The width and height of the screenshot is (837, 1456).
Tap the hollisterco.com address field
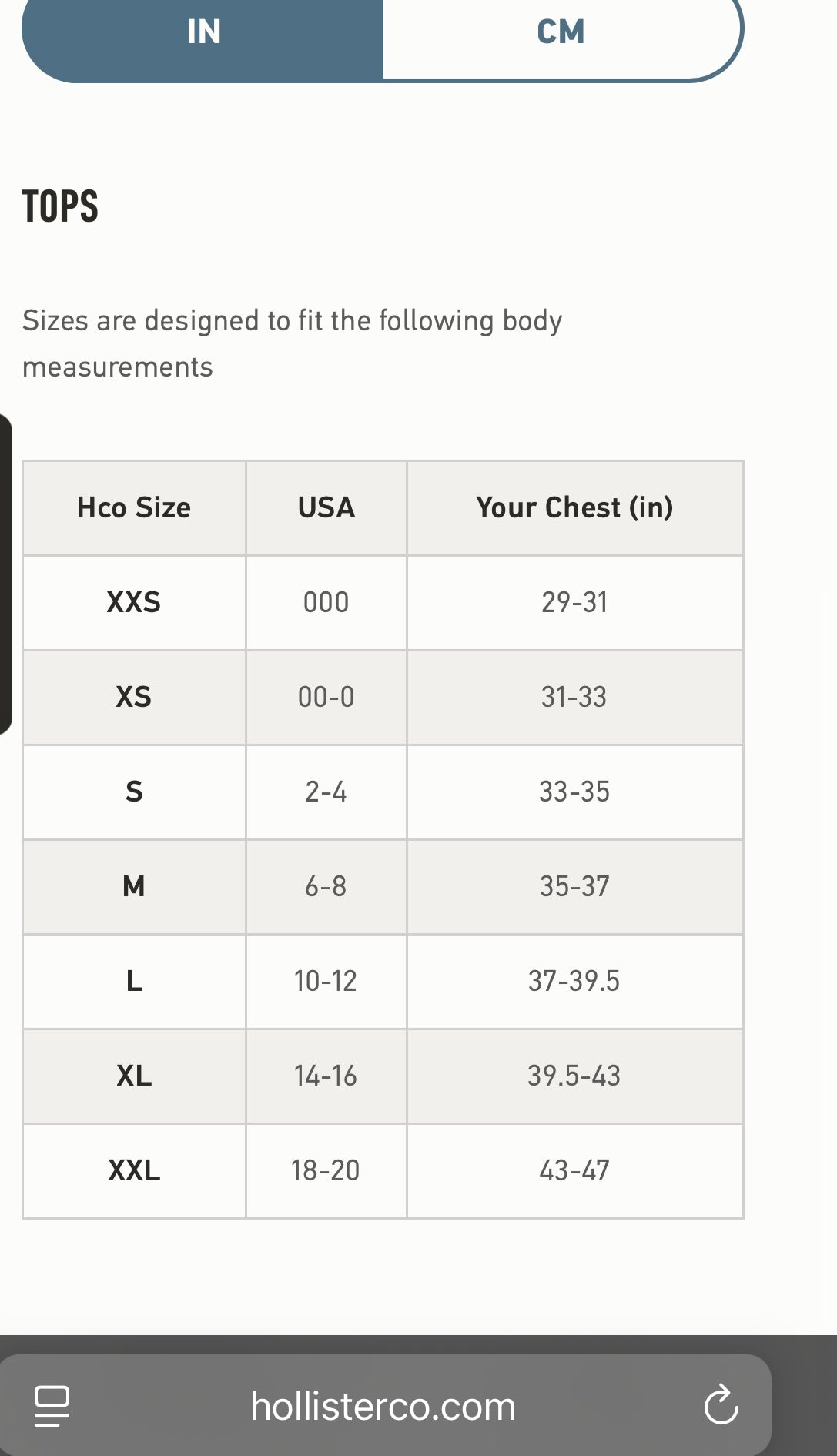tap(383, 1407)
